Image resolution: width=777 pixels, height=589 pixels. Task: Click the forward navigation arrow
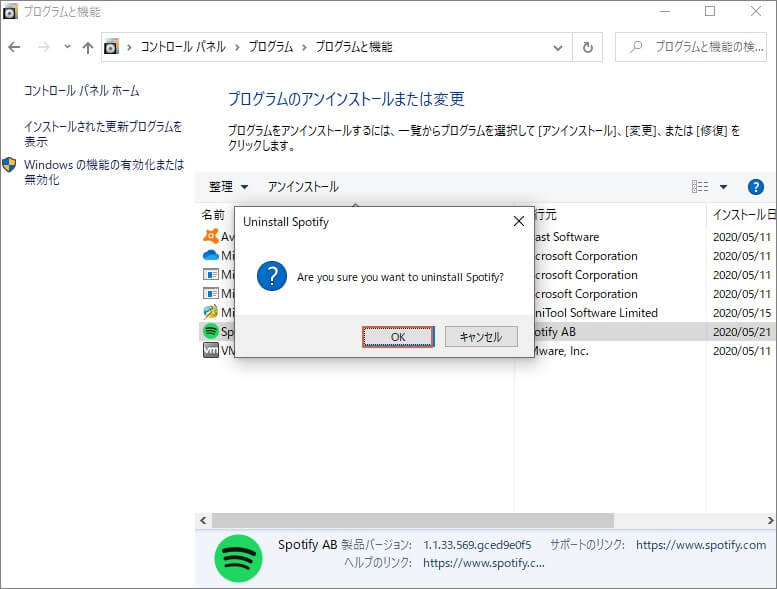[44, 47]
